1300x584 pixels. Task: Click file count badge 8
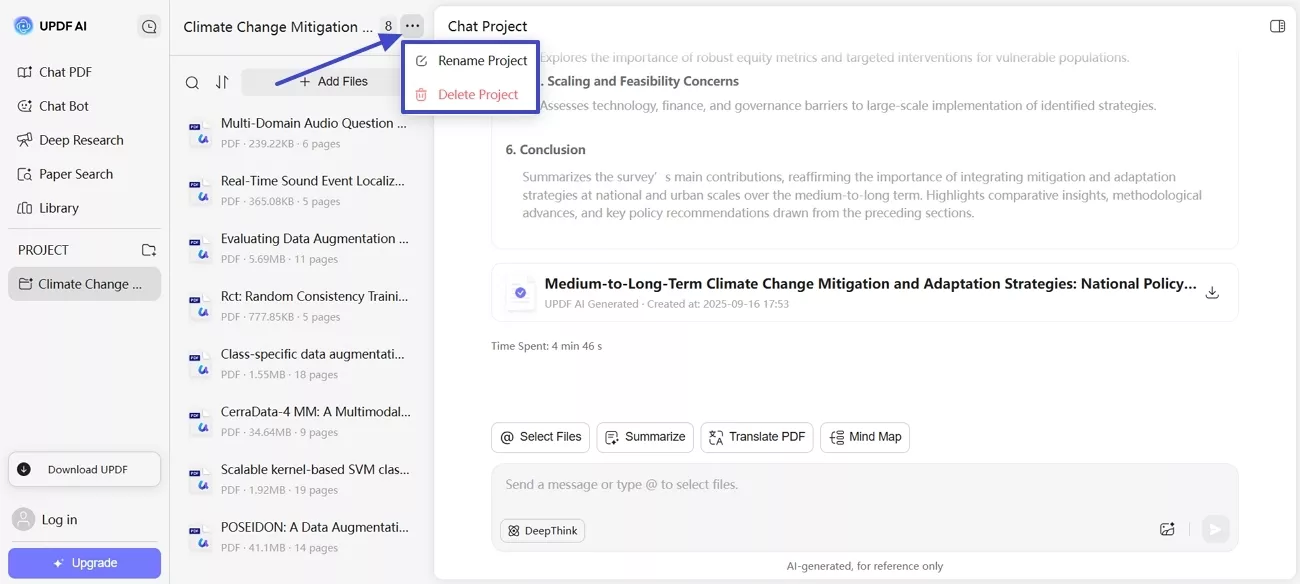388,27
